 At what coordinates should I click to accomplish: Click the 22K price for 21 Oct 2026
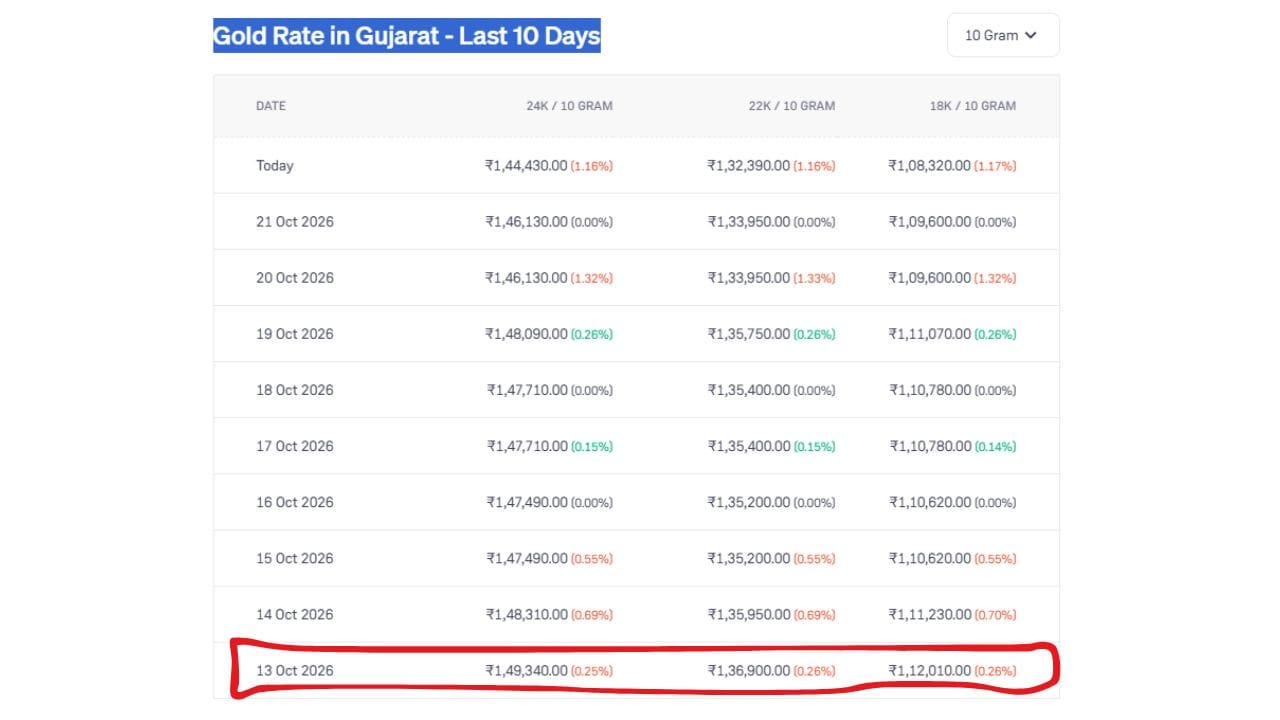click(x=749, y=222)
